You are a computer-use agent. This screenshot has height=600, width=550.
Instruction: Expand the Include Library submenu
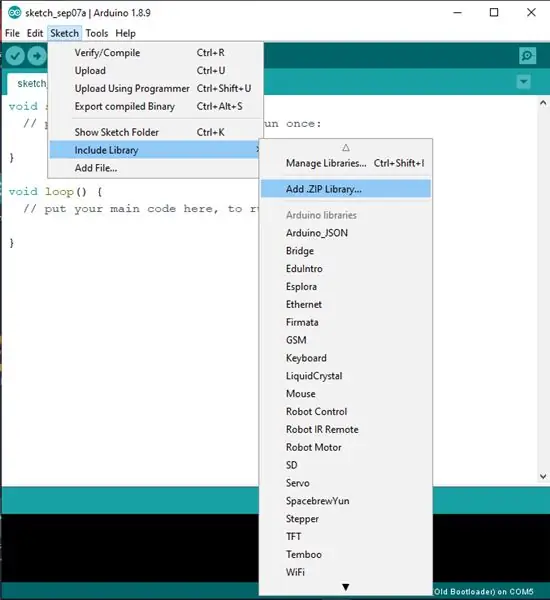[155, 150]
